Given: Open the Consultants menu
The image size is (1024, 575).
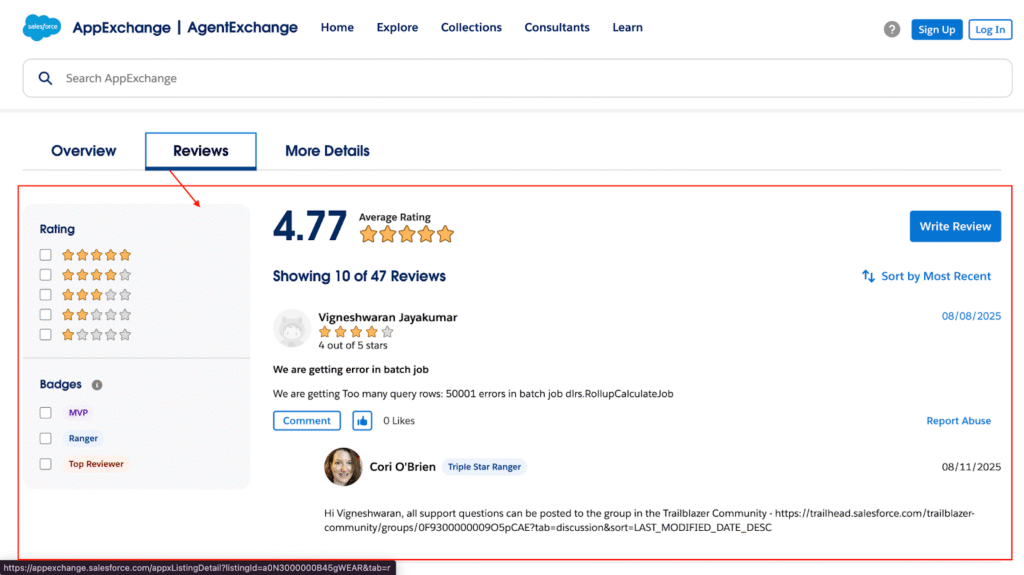Looking at the screenshot, I should [x=557, y=27].
